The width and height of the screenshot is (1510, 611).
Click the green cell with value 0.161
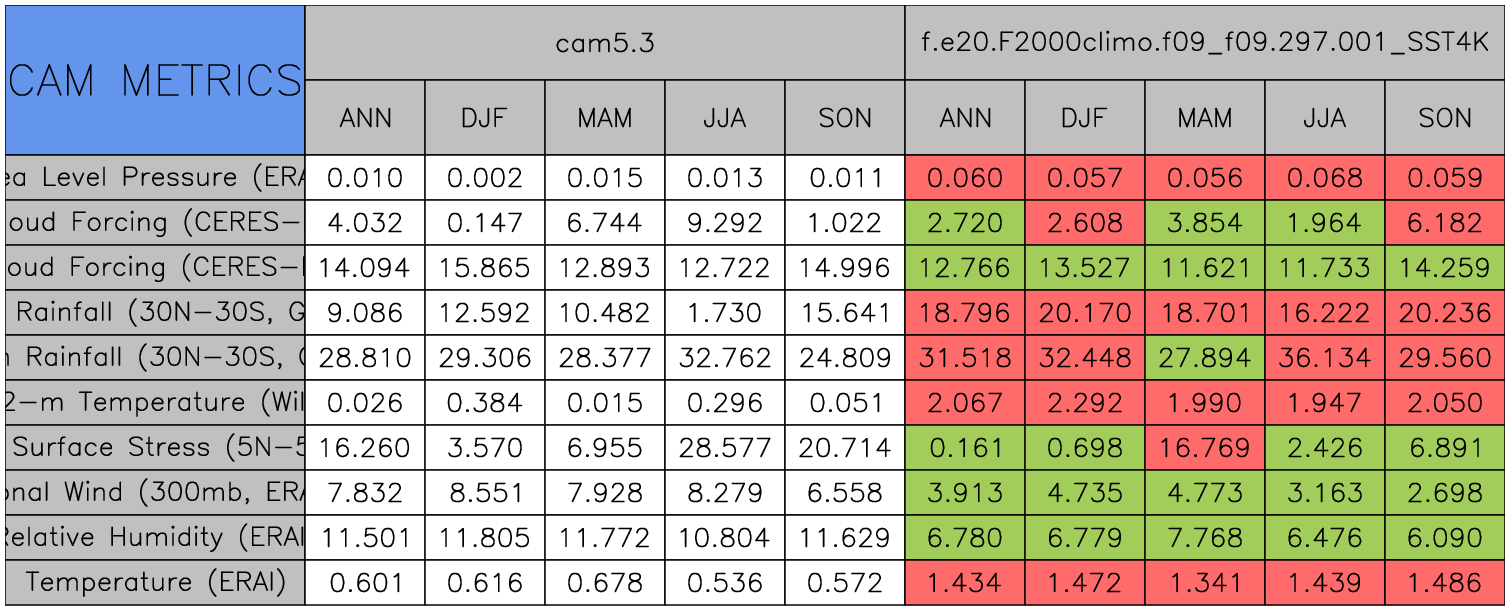(965, 448)
